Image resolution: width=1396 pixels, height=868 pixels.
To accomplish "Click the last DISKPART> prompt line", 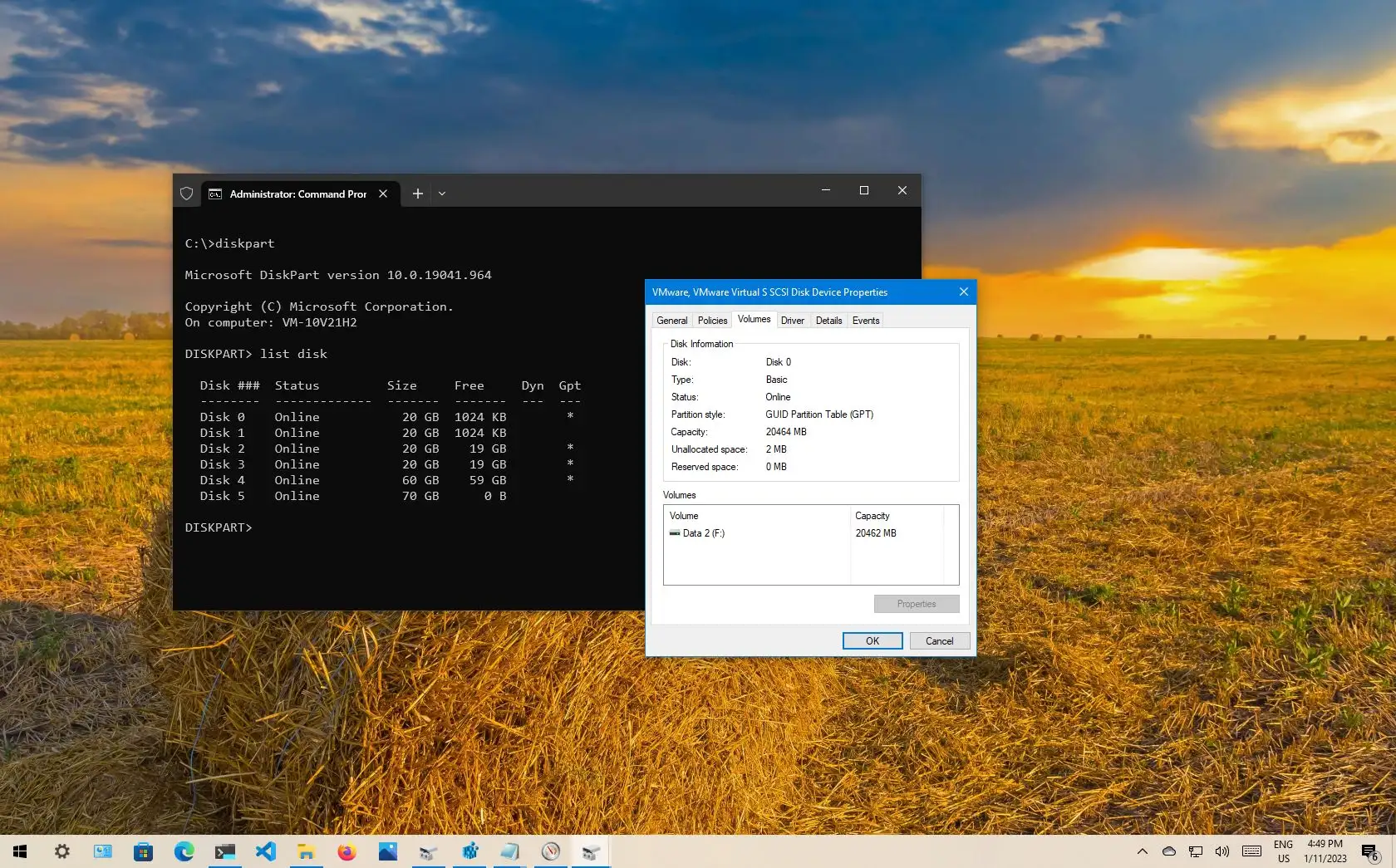I will tap(219, 527).
